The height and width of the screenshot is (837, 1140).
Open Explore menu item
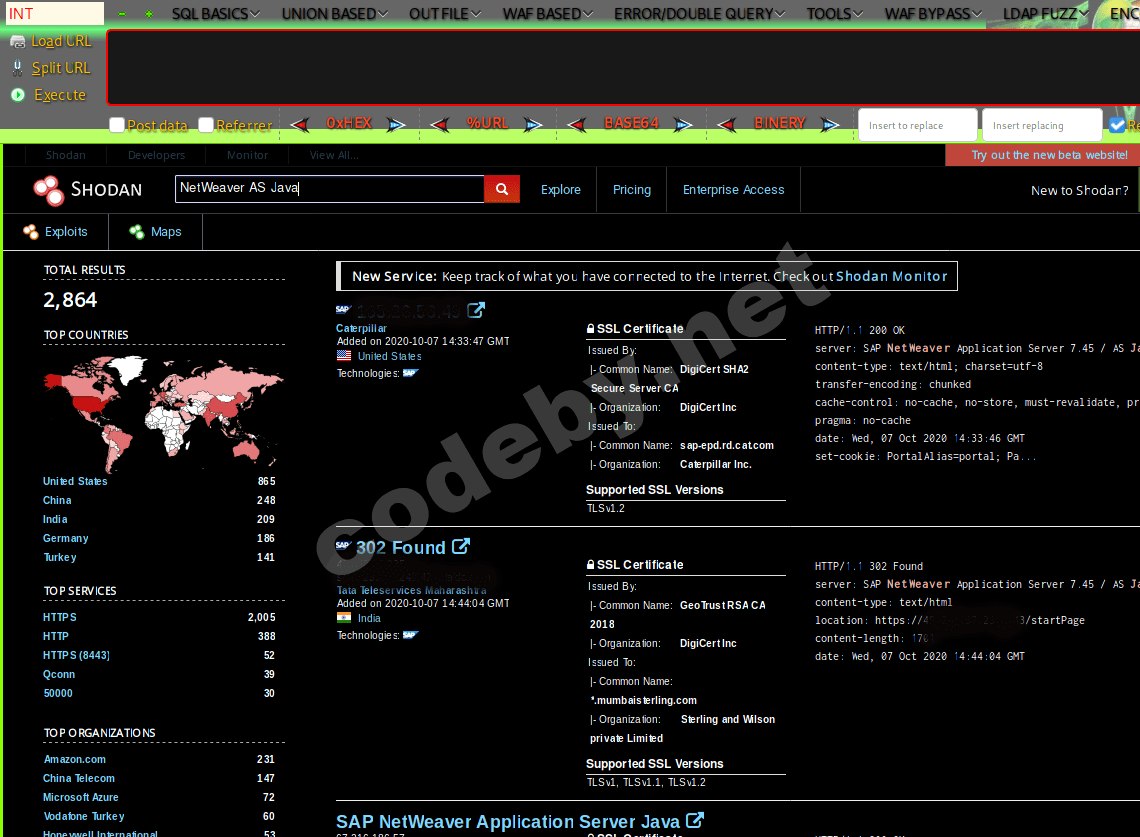tap(561, 190)
